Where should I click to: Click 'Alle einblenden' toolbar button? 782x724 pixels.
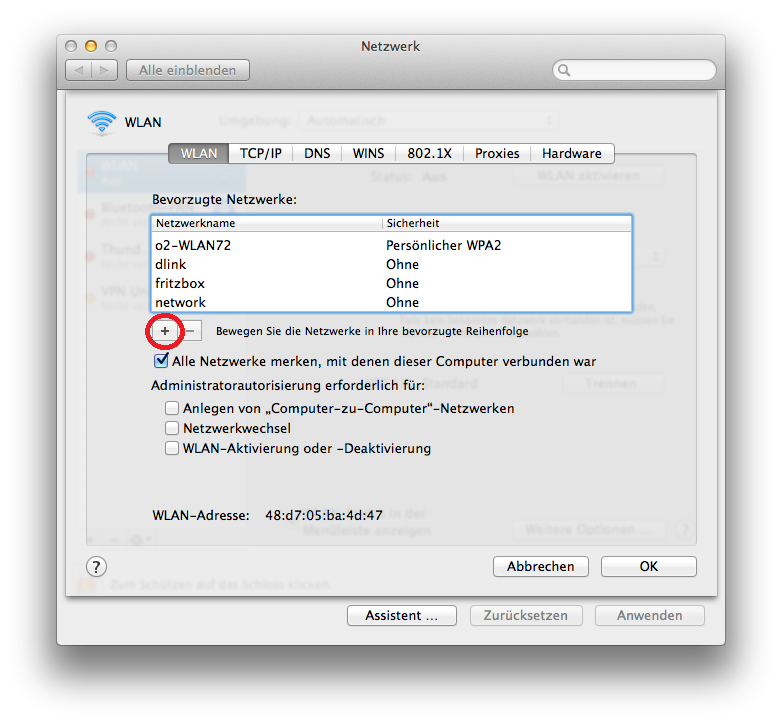point(188,70)
